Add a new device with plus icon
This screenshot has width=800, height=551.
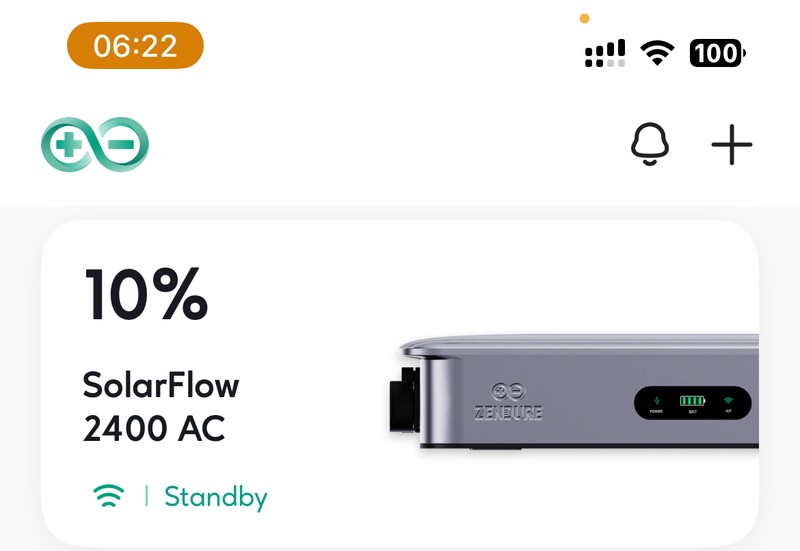tap(732, 144)
